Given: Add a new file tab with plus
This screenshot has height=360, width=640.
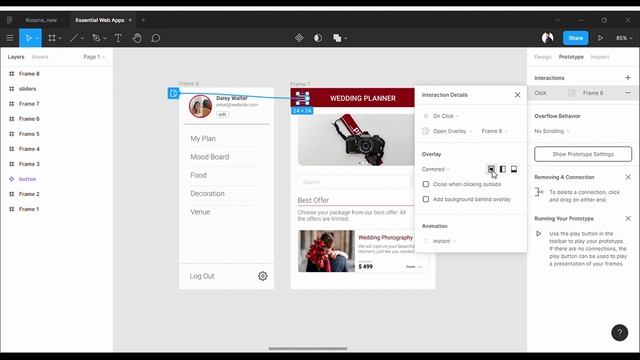Looking at the screenshot, I should (x=143, y=20).
